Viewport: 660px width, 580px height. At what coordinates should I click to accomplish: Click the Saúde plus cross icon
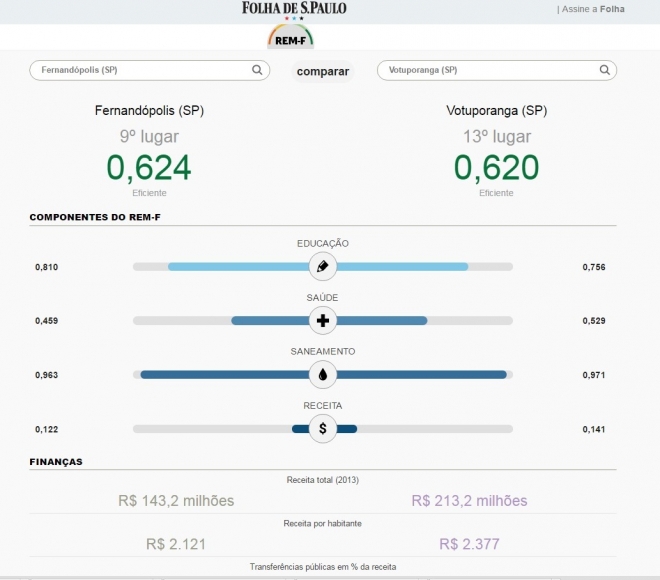[x=322, y=321]
